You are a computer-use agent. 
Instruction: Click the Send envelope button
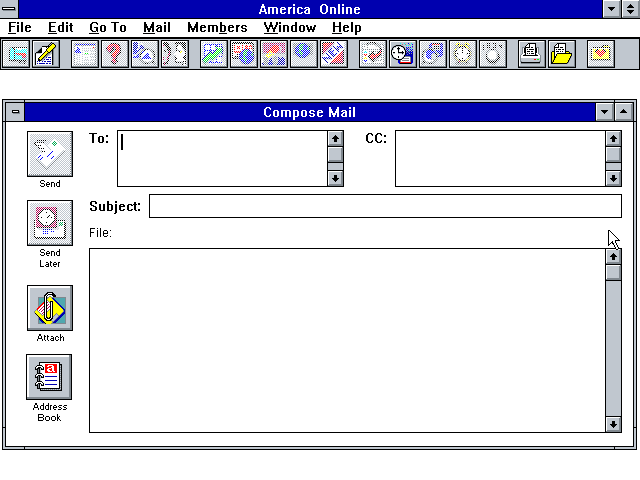click(x=50, y=154)
